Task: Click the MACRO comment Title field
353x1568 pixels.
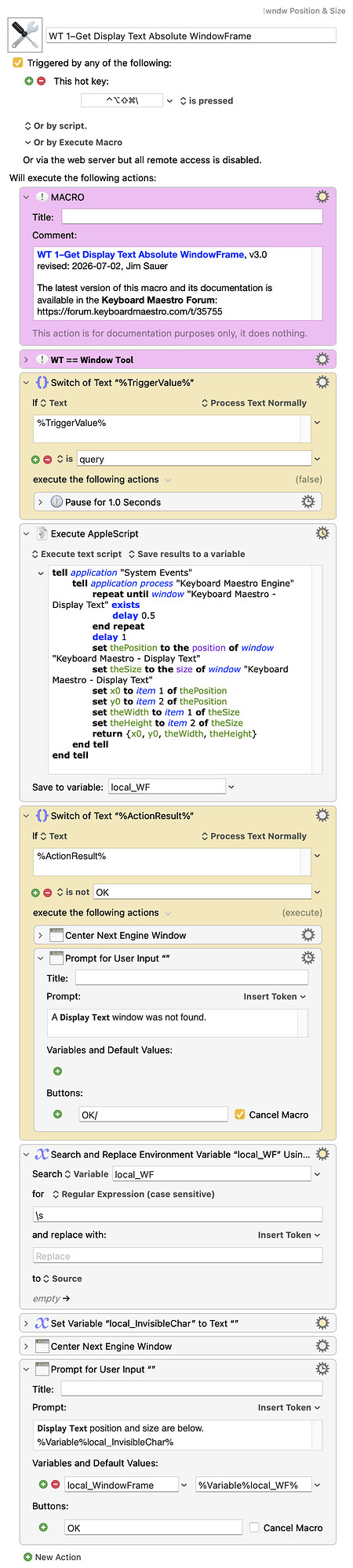Action: [192, 216]
